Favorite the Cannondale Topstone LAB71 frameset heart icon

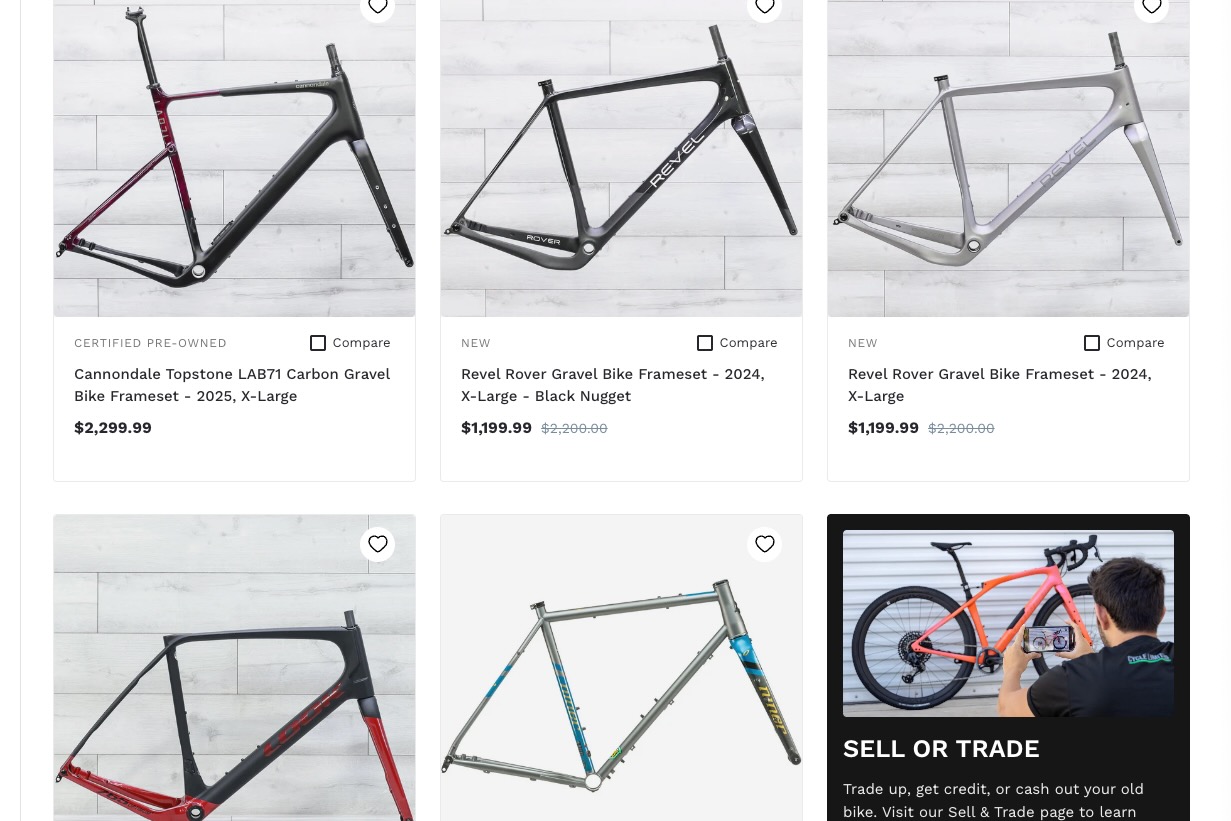coord(377,6)
